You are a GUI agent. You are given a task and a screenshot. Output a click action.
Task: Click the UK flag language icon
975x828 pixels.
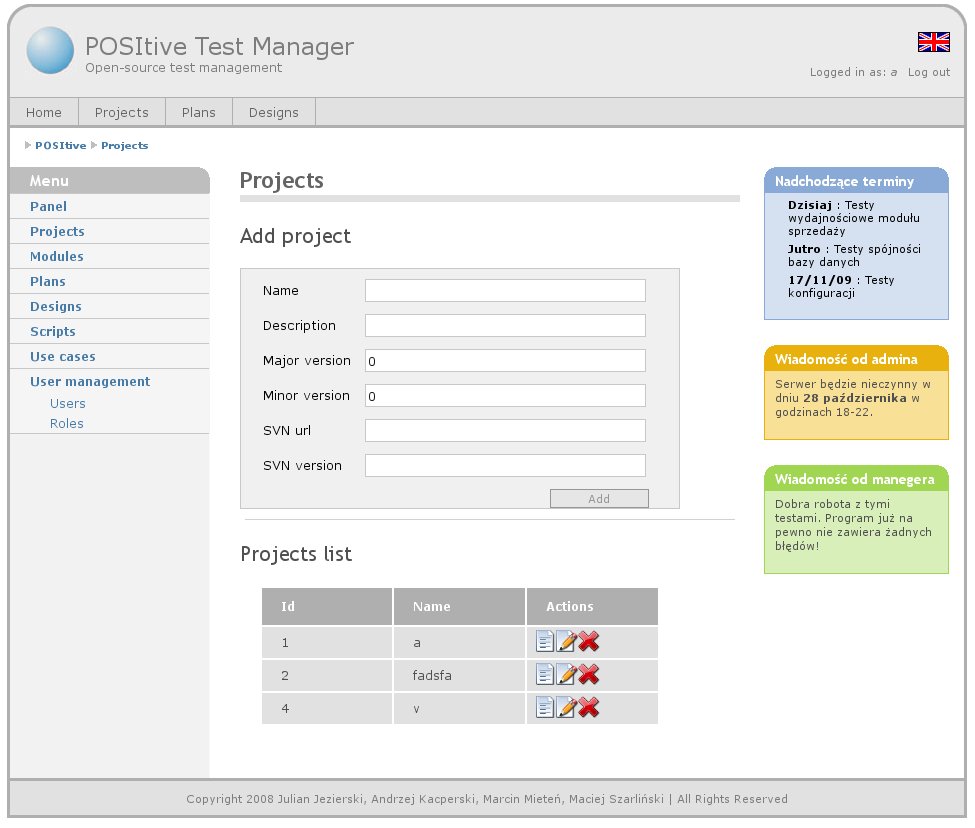pos(933,42)
